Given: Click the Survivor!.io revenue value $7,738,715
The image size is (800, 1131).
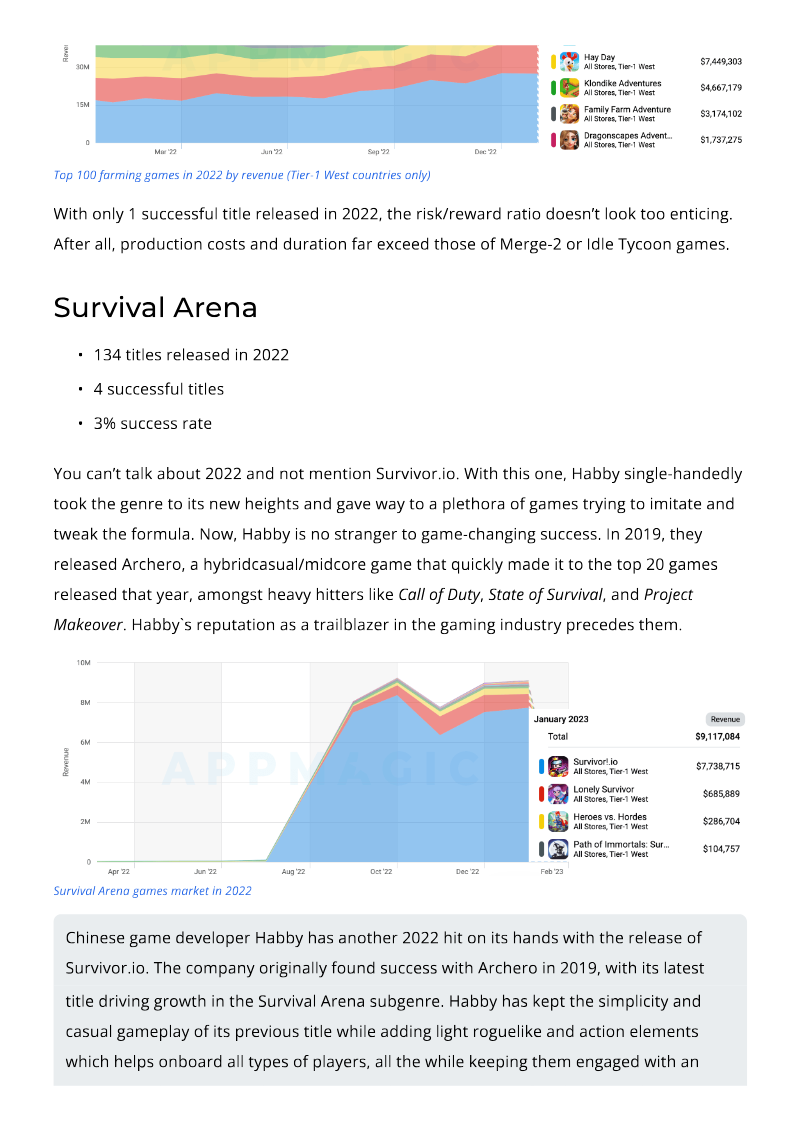Looking at the screenshot, I should (x=718, y=766).
